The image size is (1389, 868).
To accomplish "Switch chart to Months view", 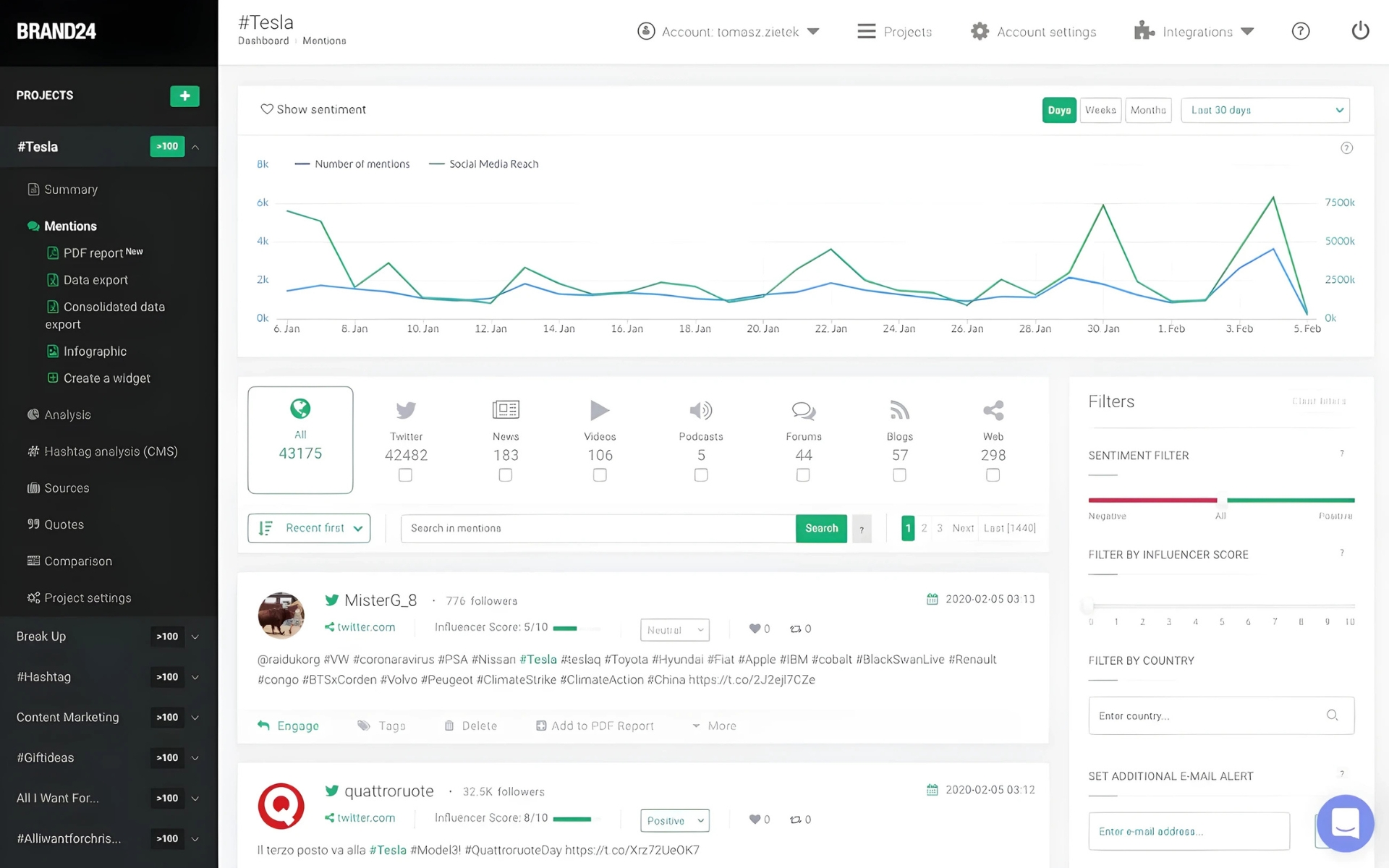I will tap(1148, 110).
